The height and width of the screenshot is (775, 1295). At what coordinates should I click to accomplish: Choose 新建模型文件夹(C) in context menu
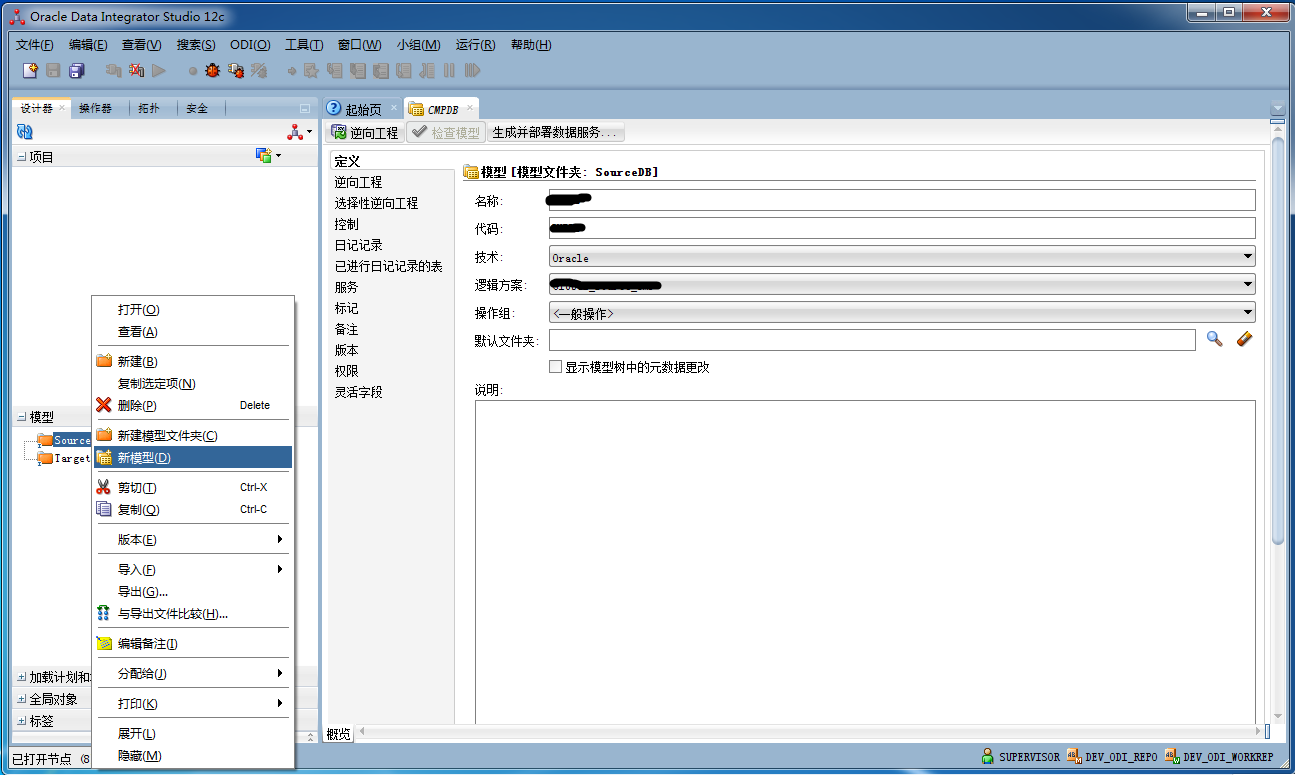193,435
